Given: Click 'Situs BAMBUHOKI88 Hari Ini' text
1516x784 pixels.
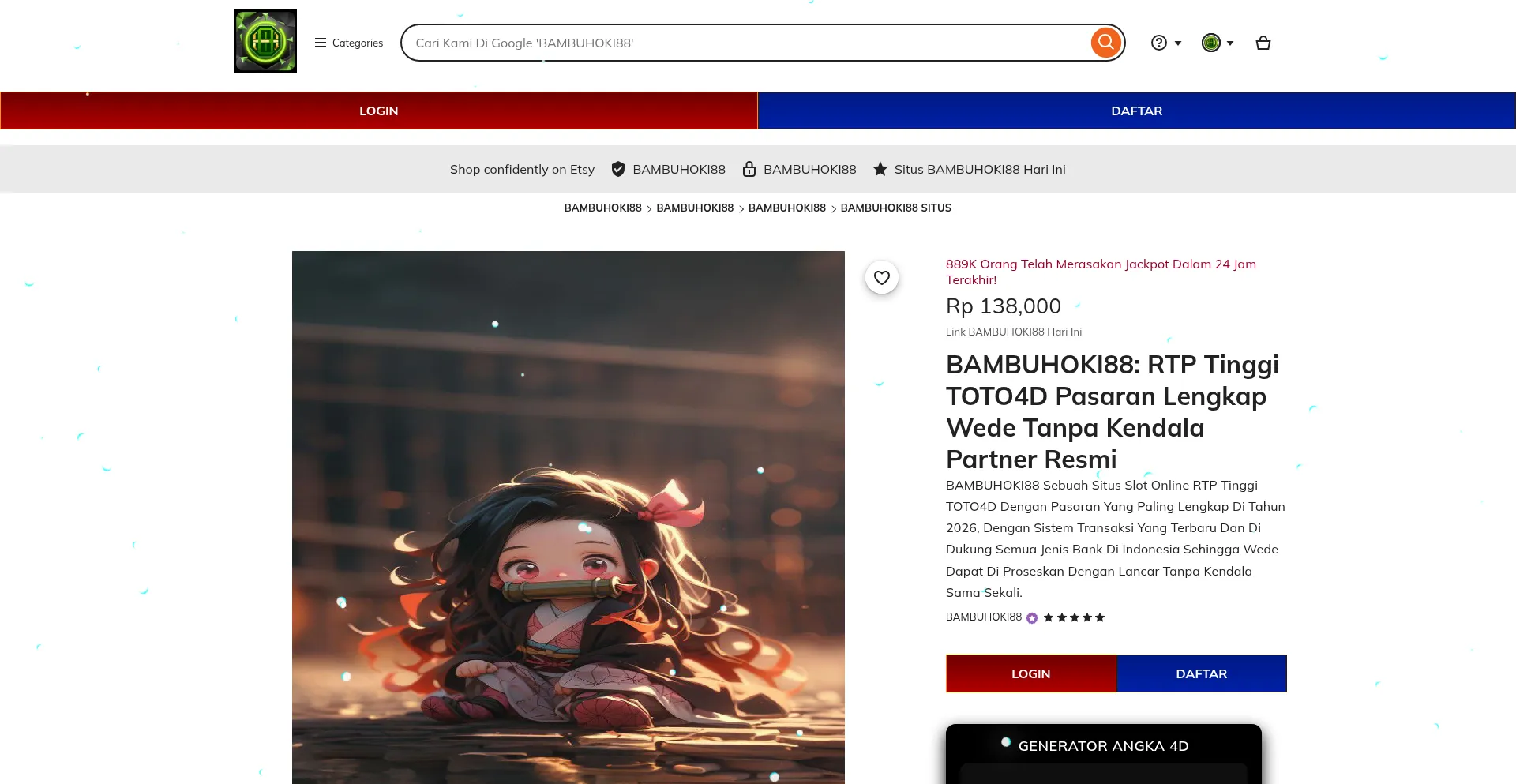Looking at the screenshot, I should point(980,169).
